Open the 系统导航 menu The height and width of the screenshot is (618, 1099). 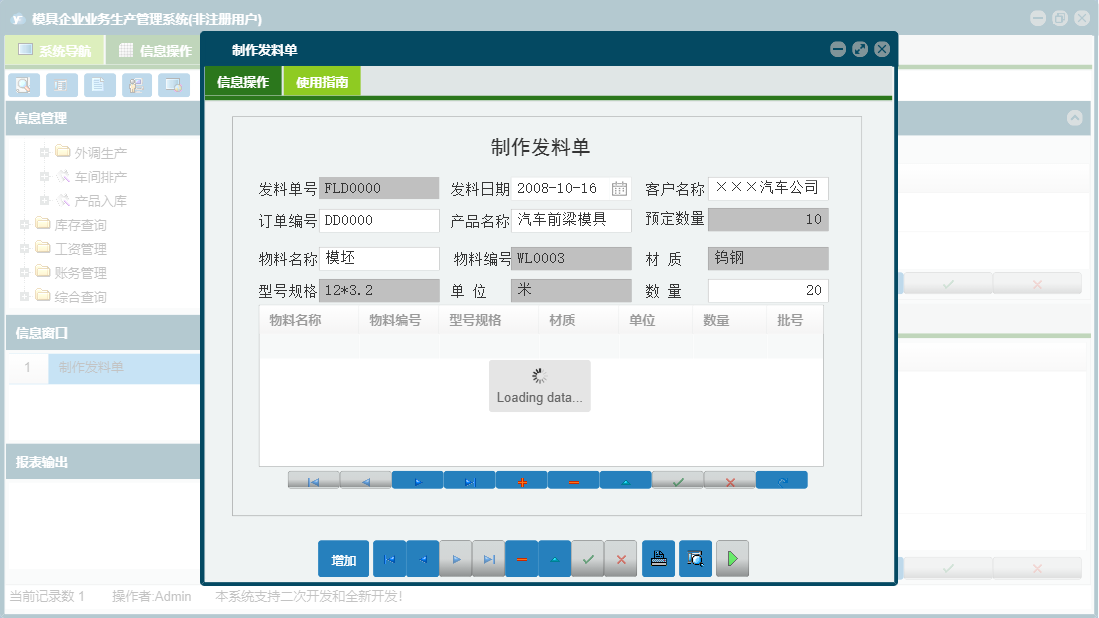pos(55,49)
